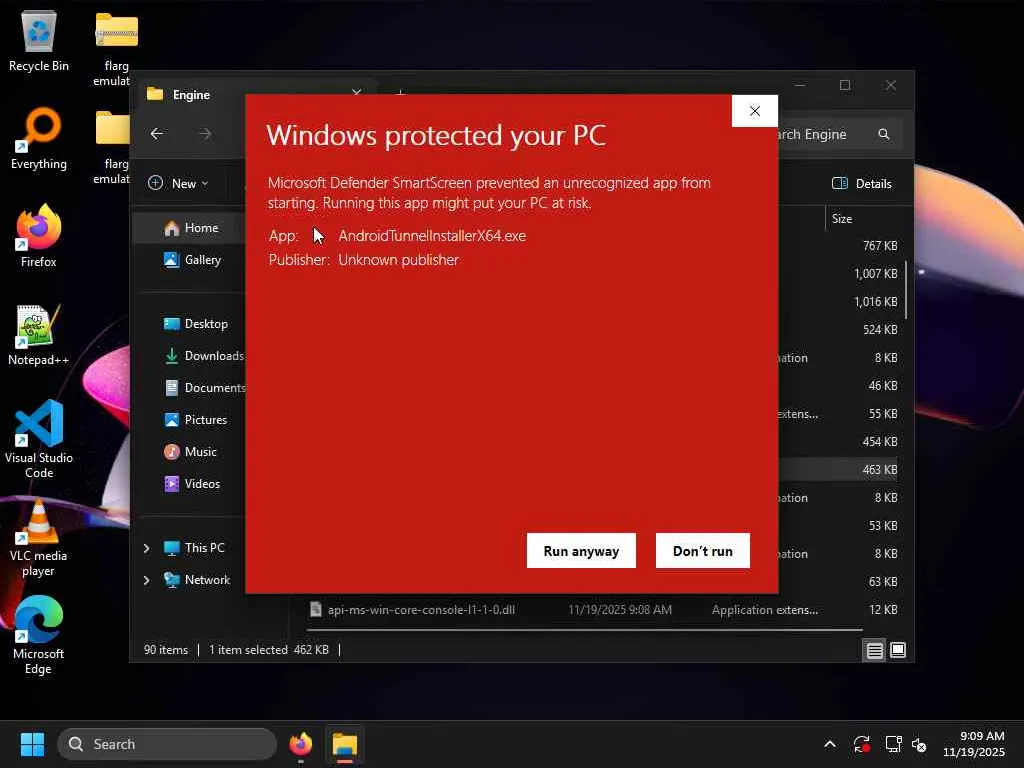The height and width of the screenshot is (768, 1024).
Task: Expand the This PC tree node
Action: (x=146, y=548)
